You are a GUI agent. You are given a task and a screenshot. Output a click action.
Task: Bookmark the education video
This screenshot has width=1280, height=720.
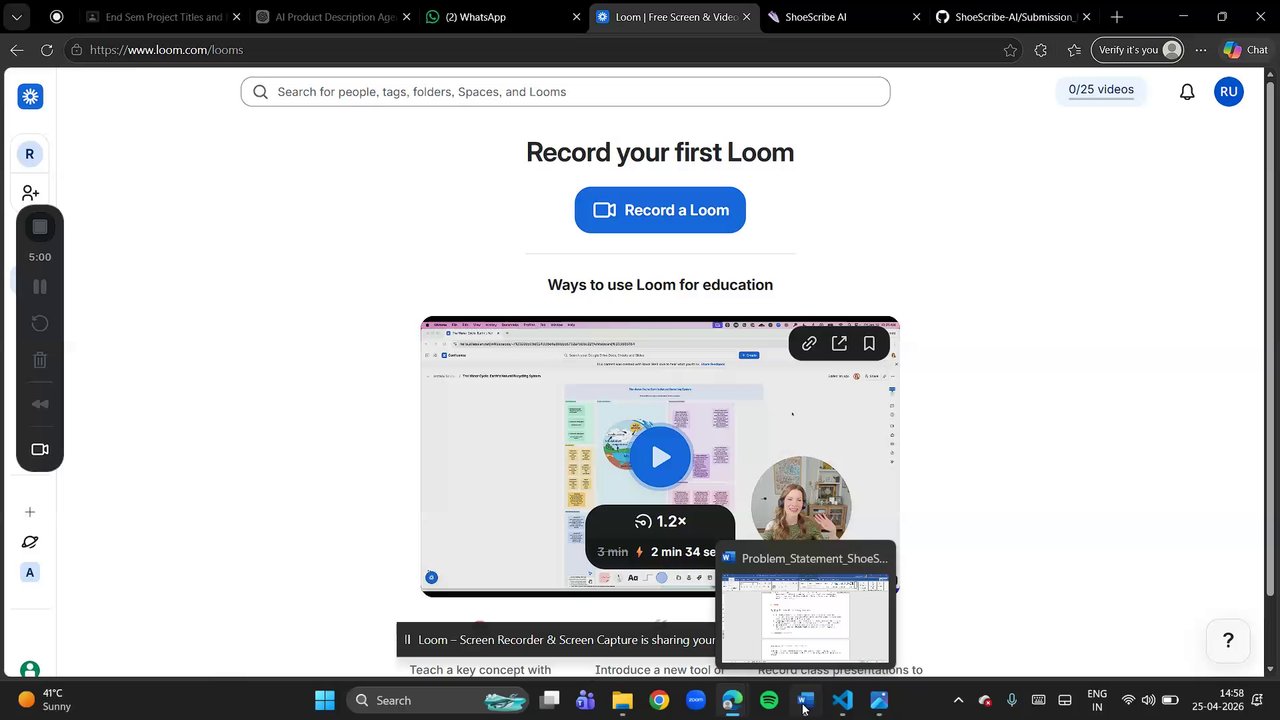pyautogui.click(x=869, y=343)
